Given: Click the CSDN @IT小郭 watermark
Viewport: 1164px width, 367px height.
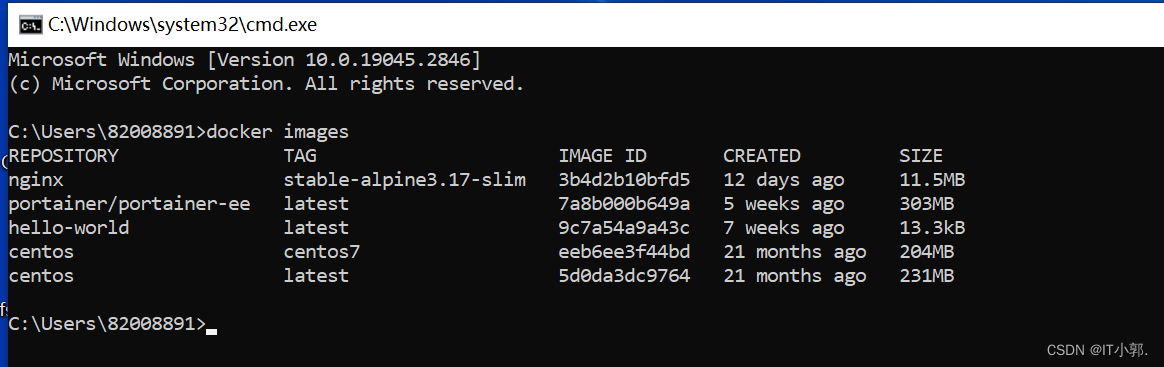Looking at the screenshot, I should click(x=1096, y=349).
